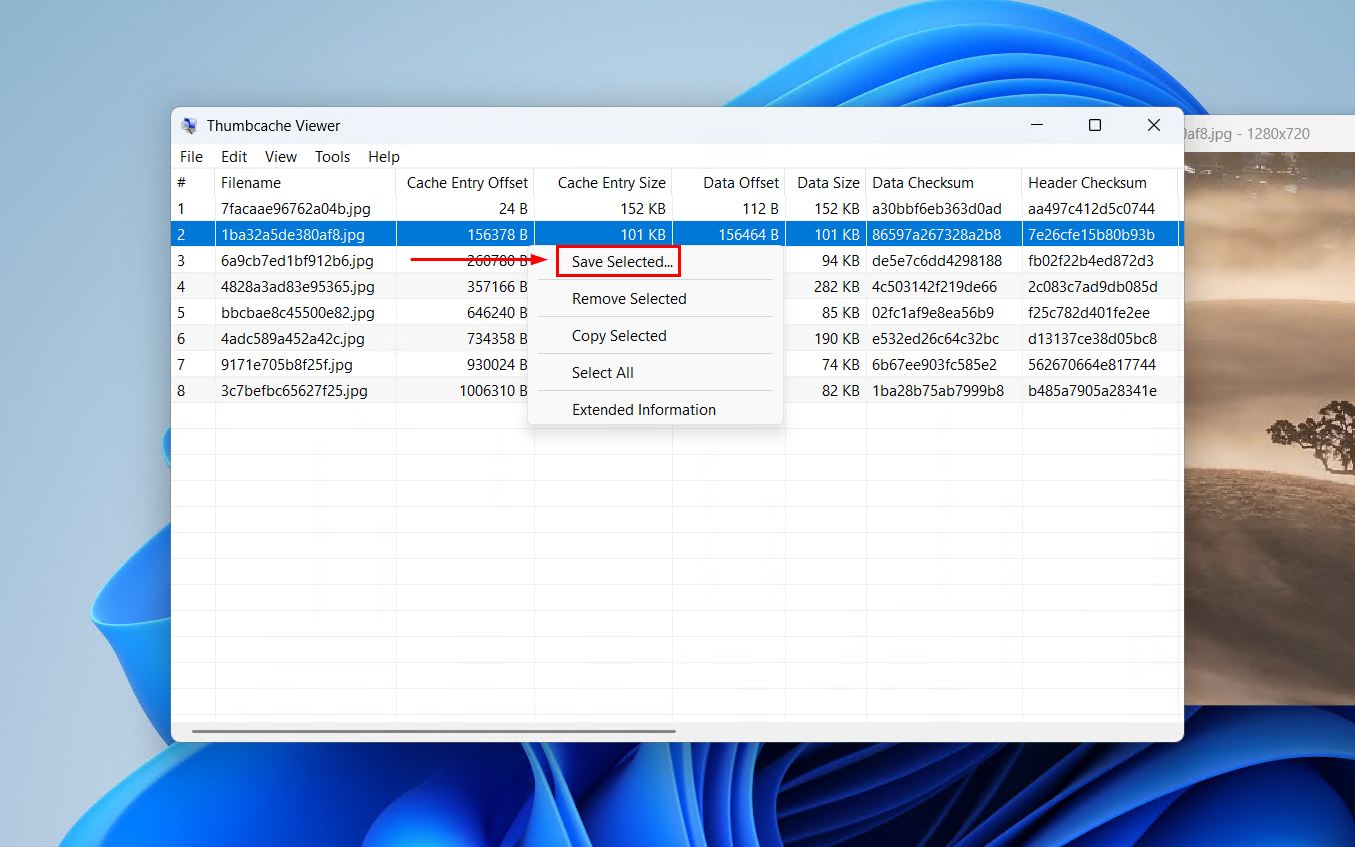Select file 4adc589a452a42c.jpg
The height and width of the screenshot is (847, 1355).
click(x=293, y=339)
